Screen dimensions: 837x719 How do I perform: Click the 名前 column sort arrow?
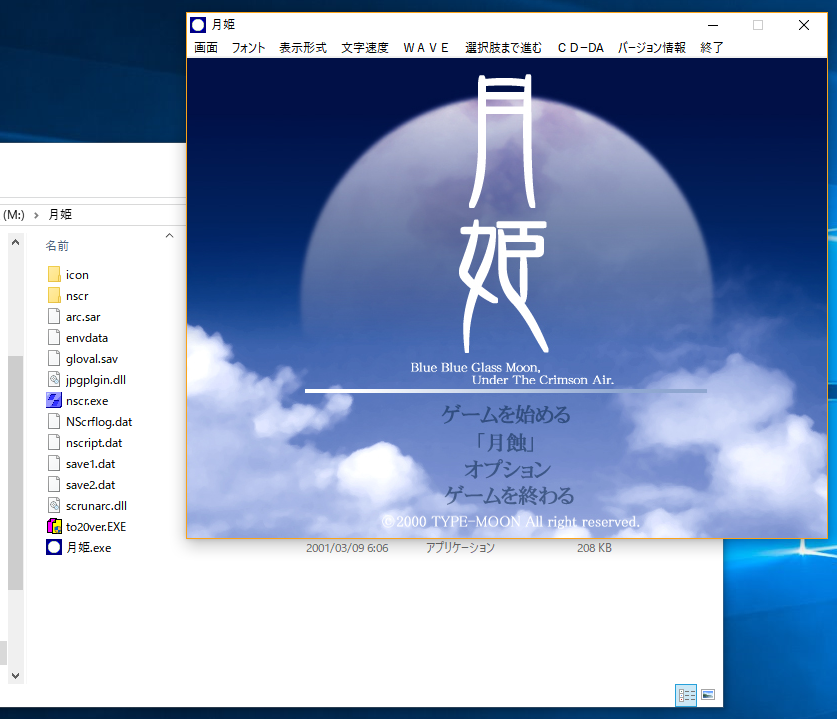coord(169,236)
